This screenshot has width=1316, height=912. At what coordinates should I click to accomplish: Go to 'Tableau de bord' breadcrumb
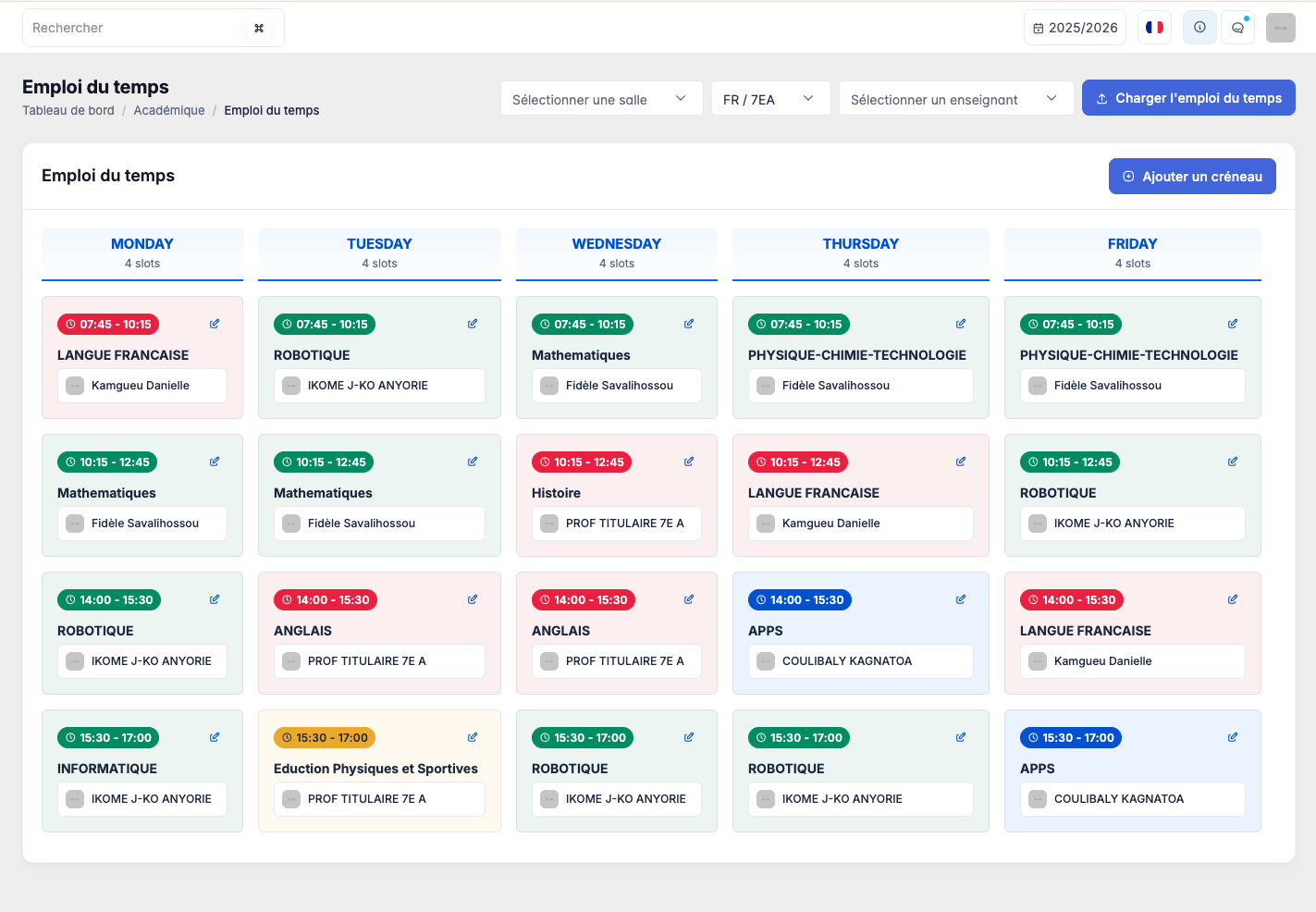68,110
